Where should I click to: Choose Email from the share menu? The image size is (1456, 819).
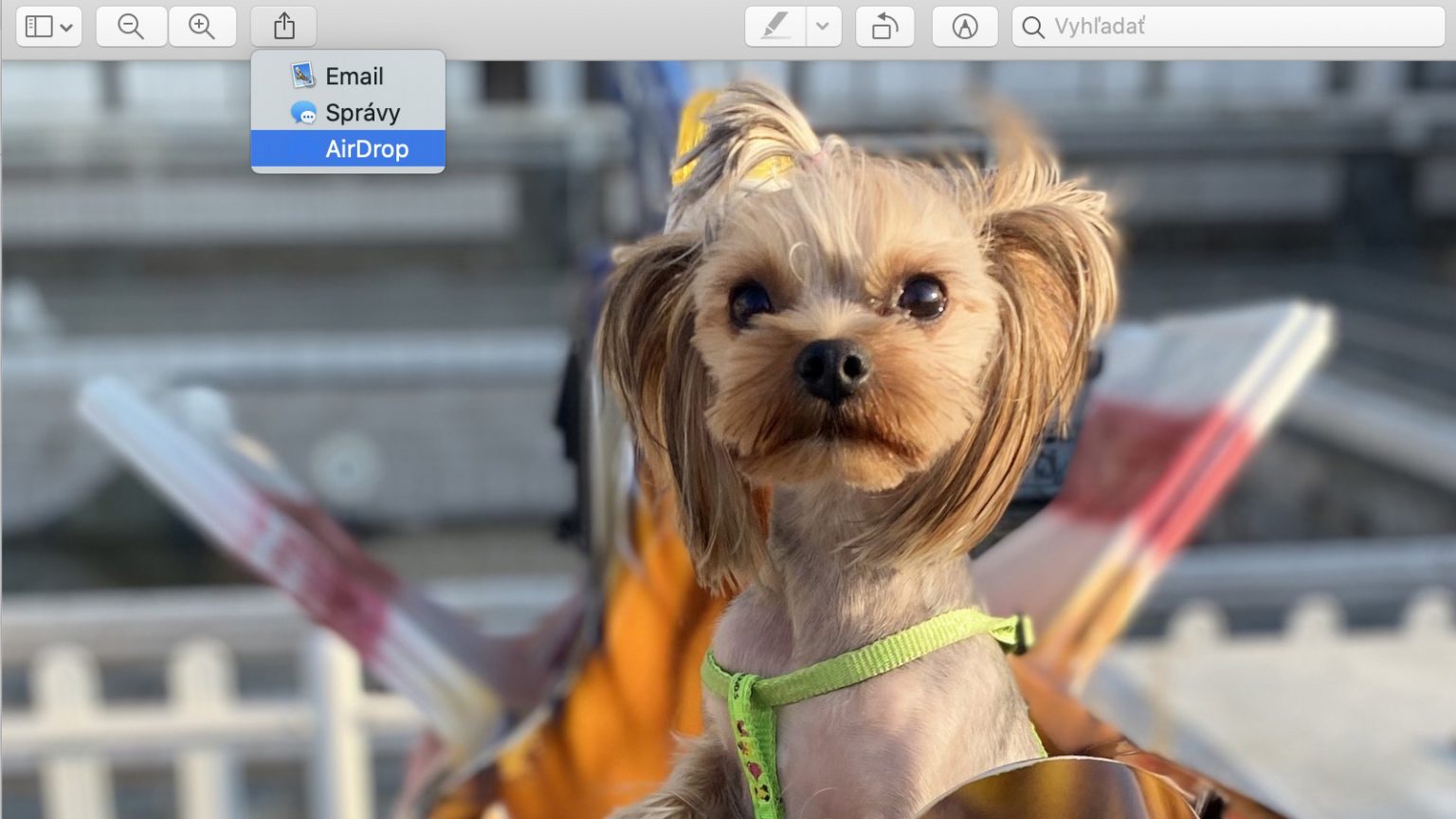coord(348,76)
